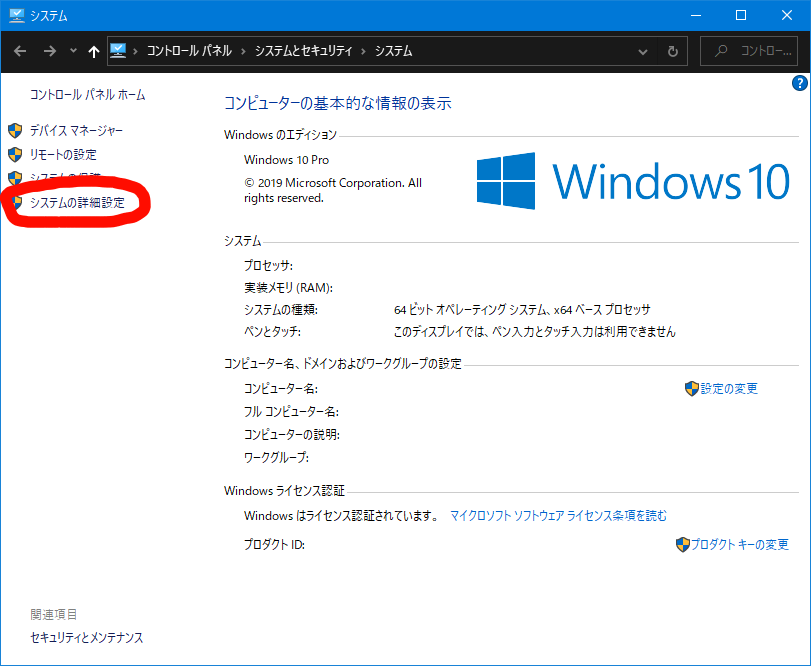Open コントロール パネル ホーム link
This screenshot has height=666, width=811.
click(87, 95)
